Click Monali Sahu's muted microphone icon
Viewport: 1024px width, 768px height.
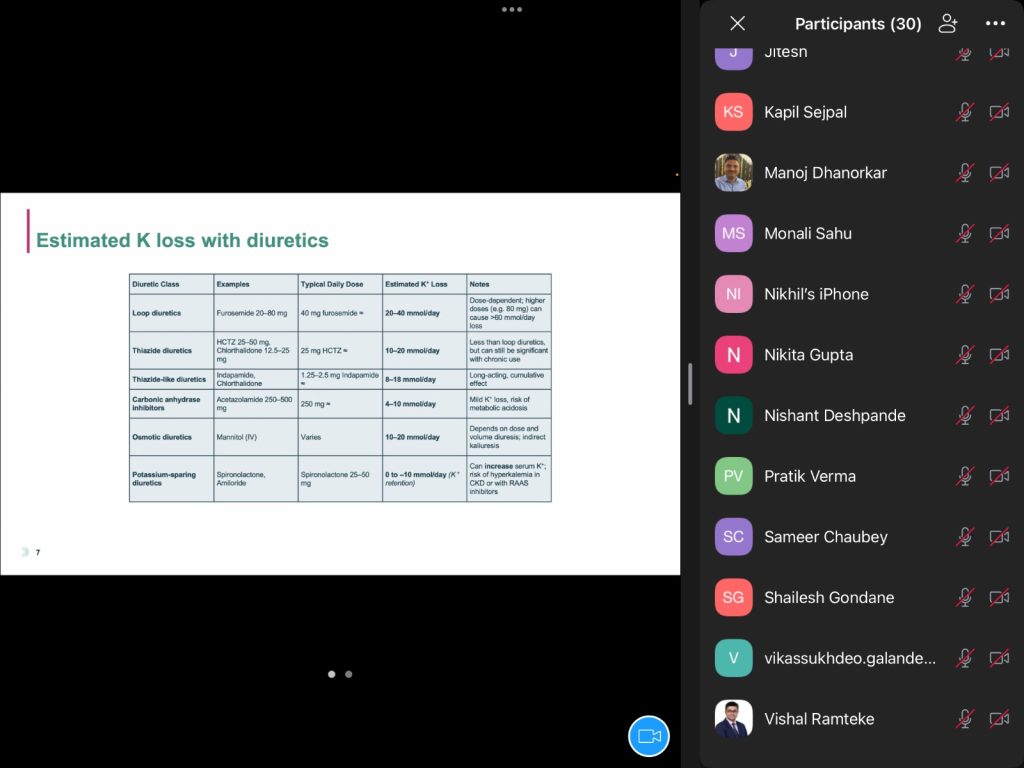pos(965,233)
